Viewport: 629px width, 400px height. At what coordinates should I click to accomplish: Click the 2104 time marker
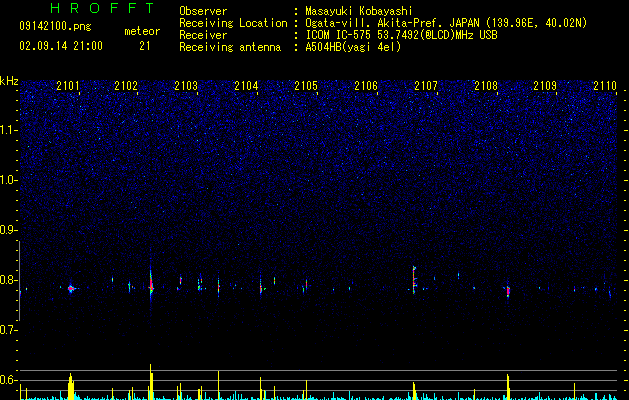point(246,85)
